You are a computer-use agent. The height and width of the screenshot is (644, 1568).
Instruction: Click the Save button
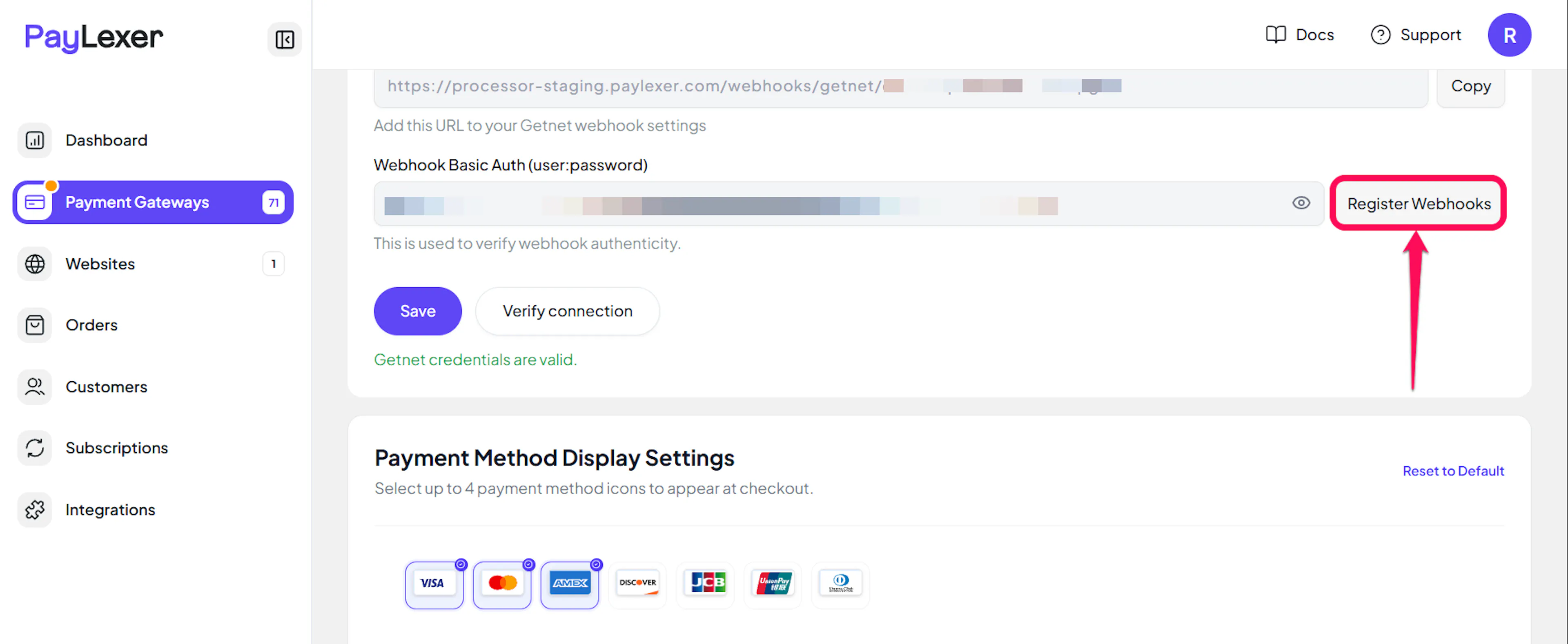coord(418,311)
